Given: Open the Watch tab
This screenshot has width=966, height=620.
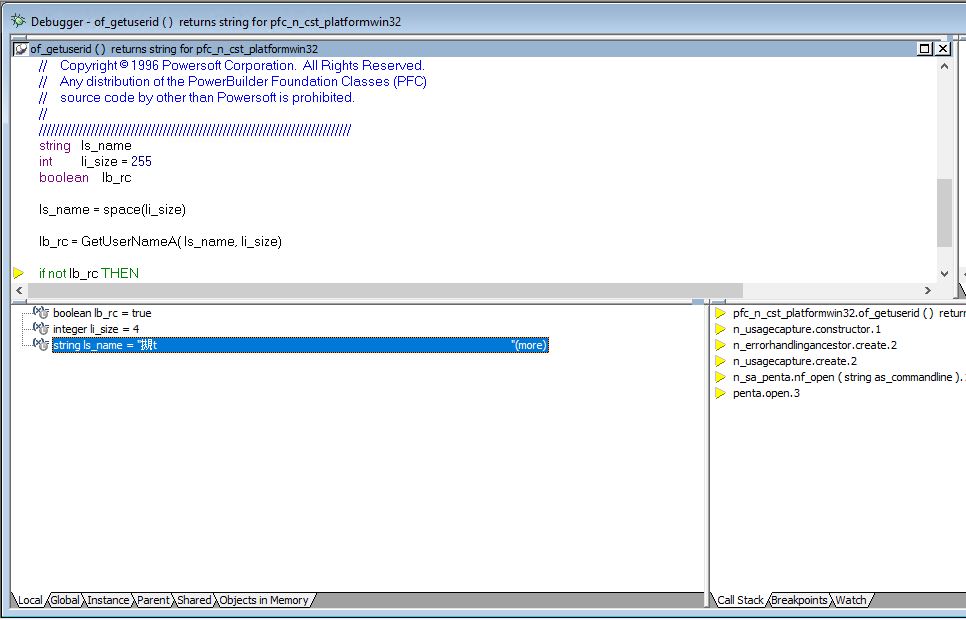Looking at the screenshot, I should coord(851,600).
